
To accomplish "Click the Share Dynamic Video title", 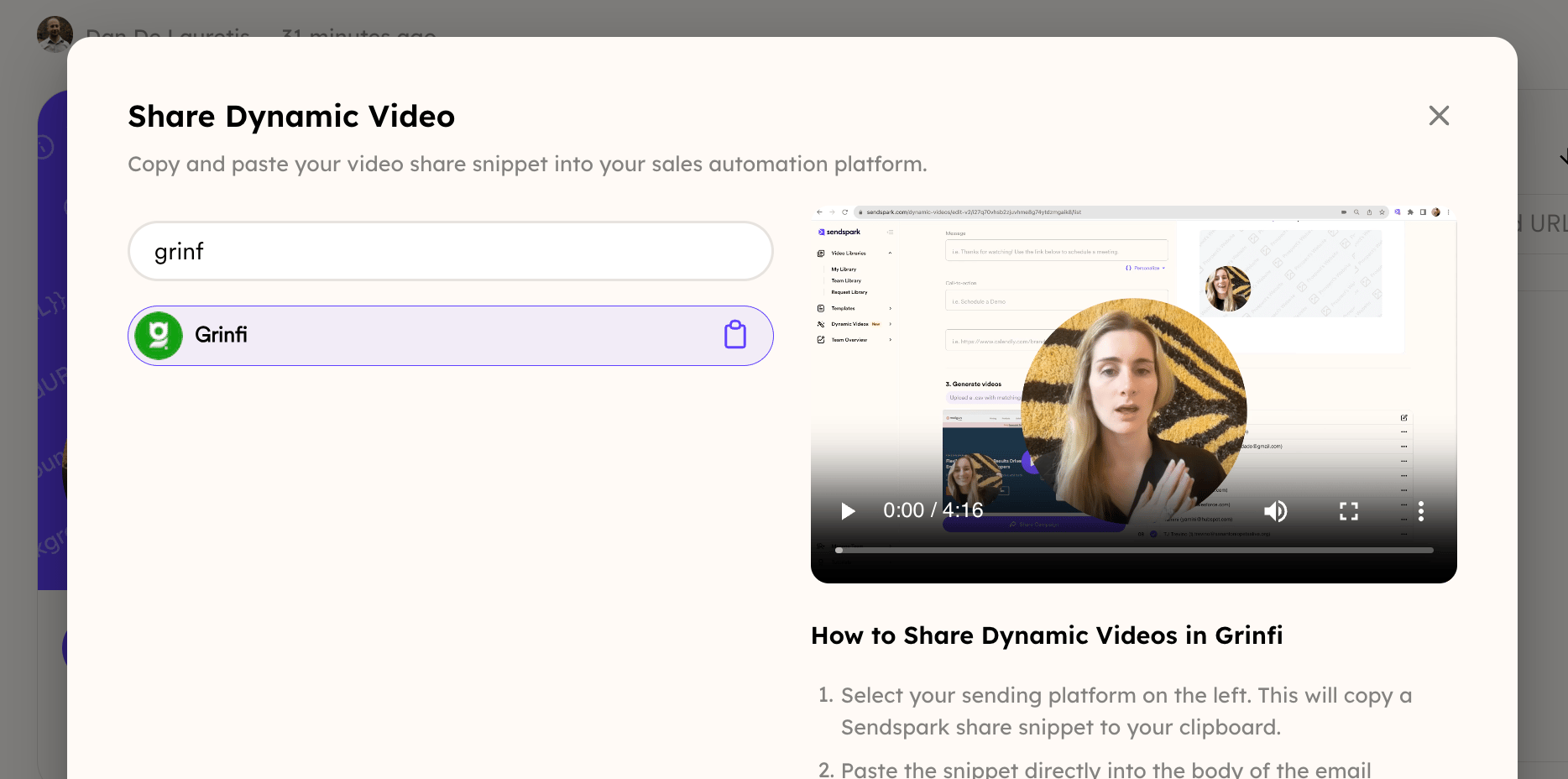I will tap(291, 117).
